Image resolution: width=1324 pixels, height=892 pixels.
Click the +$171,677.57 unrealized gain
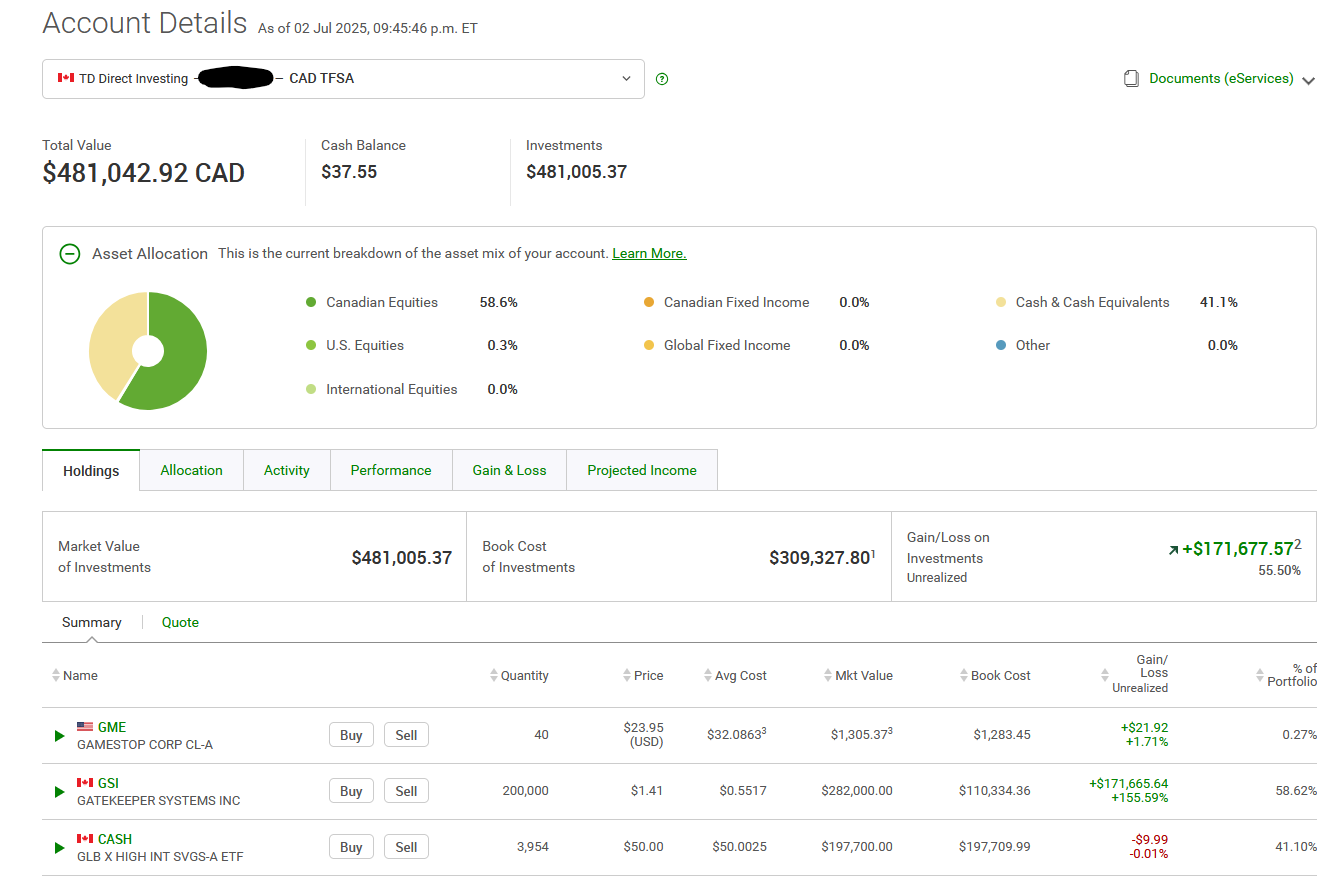1238,548
